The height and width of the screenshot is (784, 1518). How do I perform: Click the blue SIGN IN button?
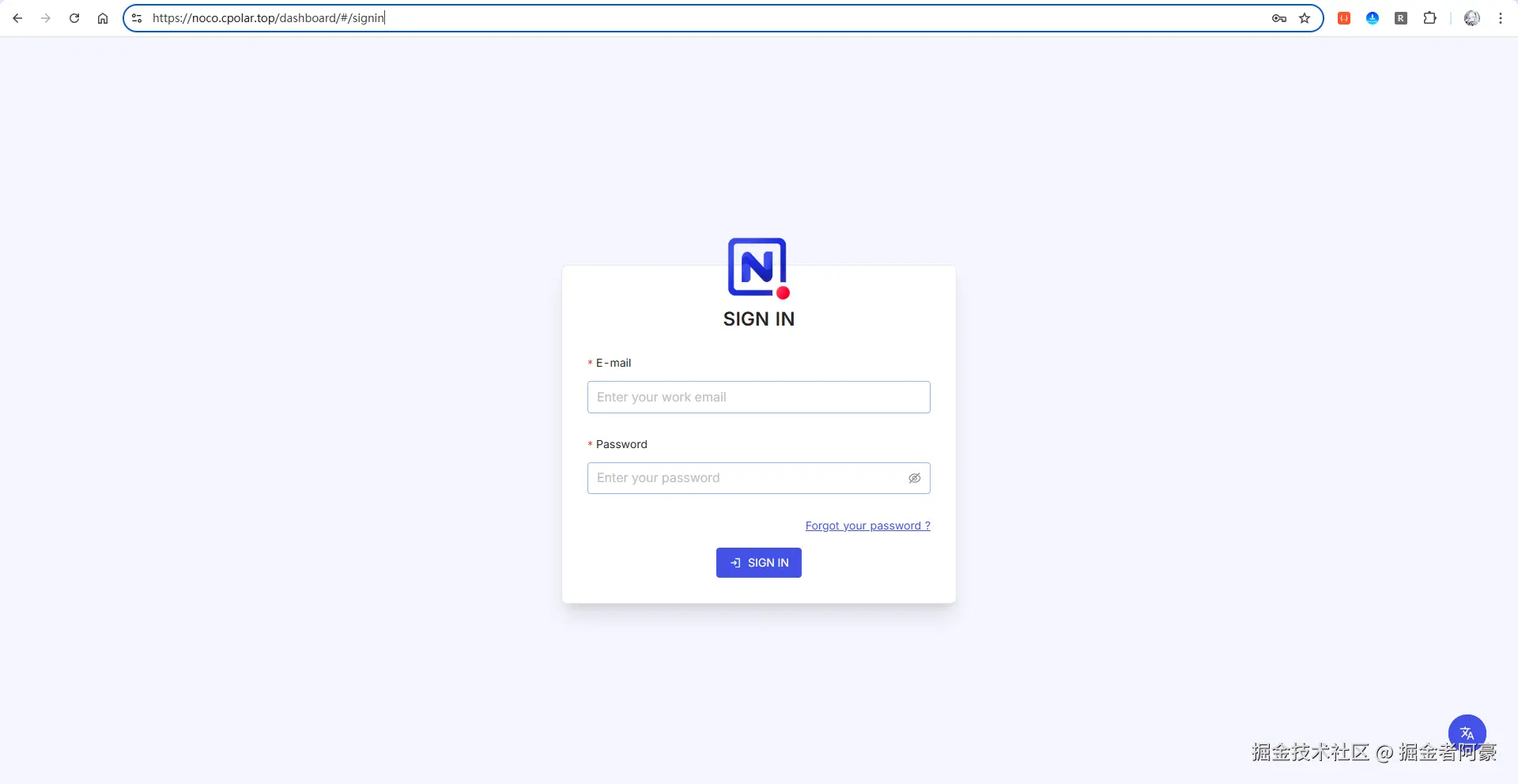pos(759,563)
